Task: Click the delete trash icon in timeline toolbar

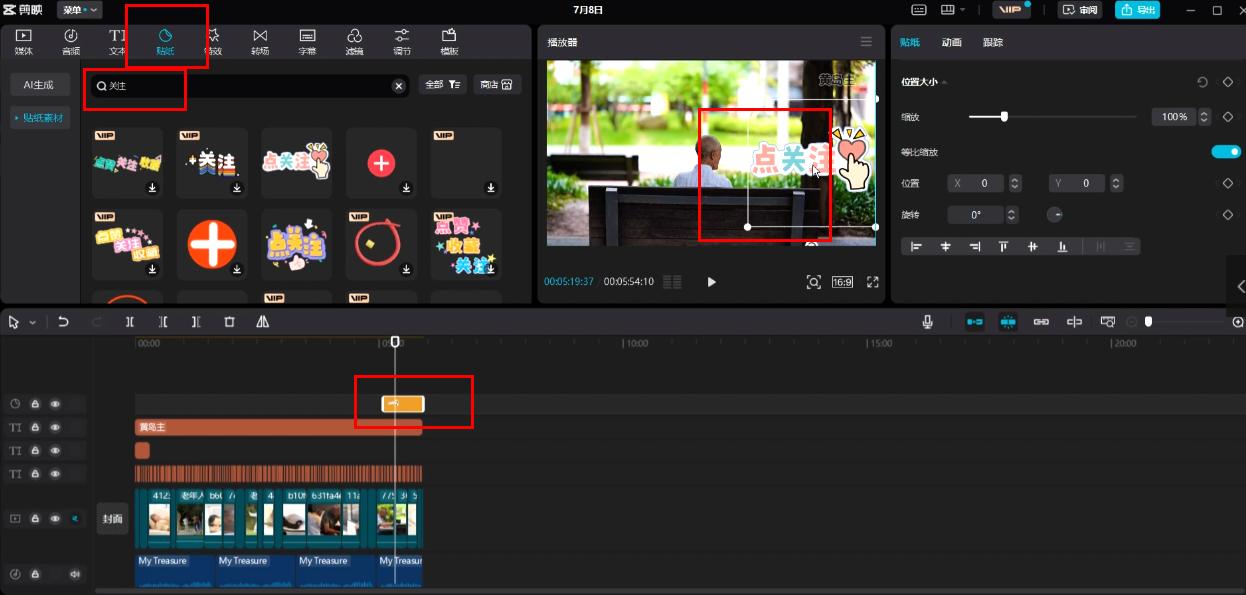Action: point(229,322)
